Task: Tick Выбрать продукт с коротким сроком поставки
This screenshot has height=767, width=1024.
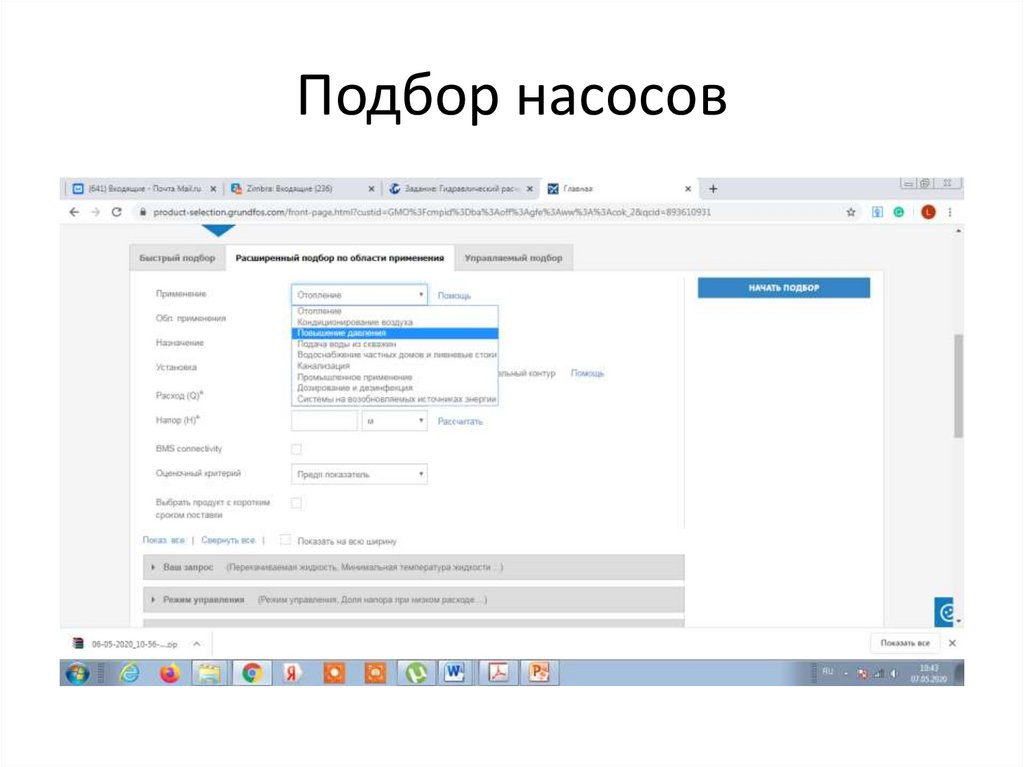Action: pos(294,501)
